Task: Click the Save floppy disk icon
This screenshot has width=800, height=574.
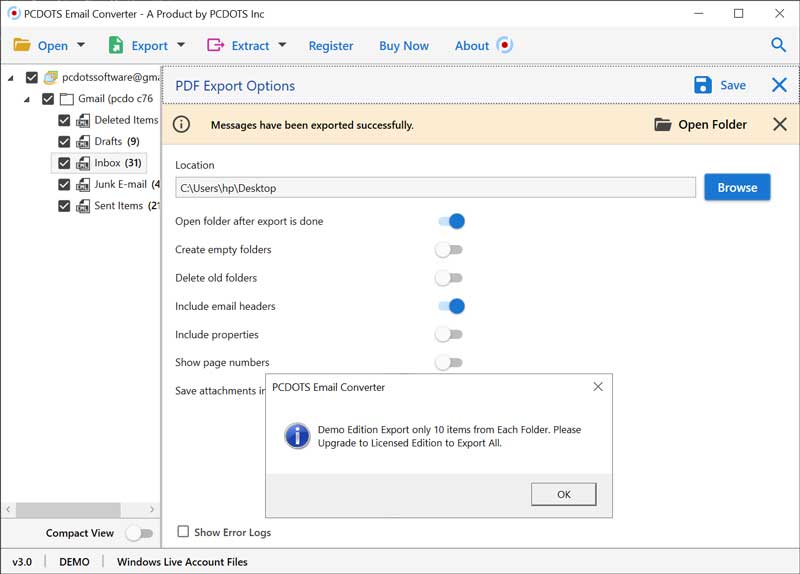Action: coord(703,85)
